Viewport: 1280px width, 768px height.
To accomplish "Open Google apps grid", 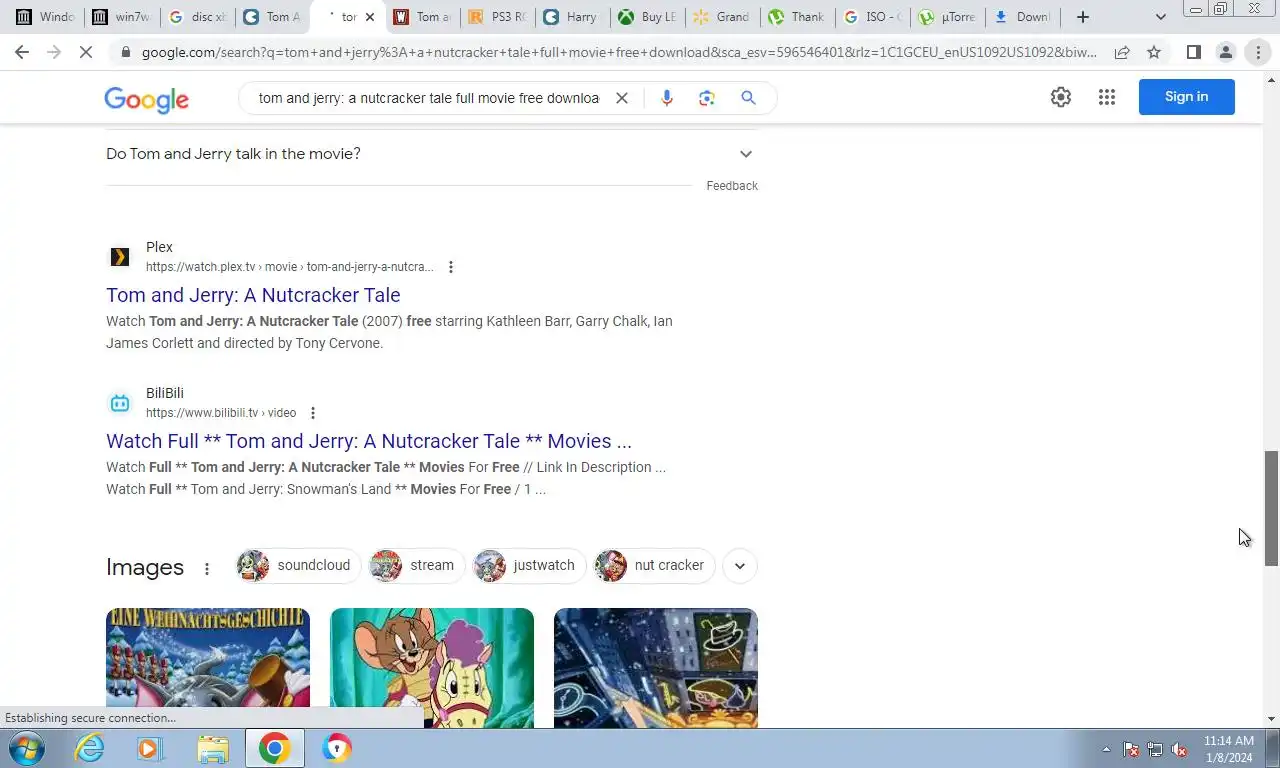I will tap(1106, 97).
